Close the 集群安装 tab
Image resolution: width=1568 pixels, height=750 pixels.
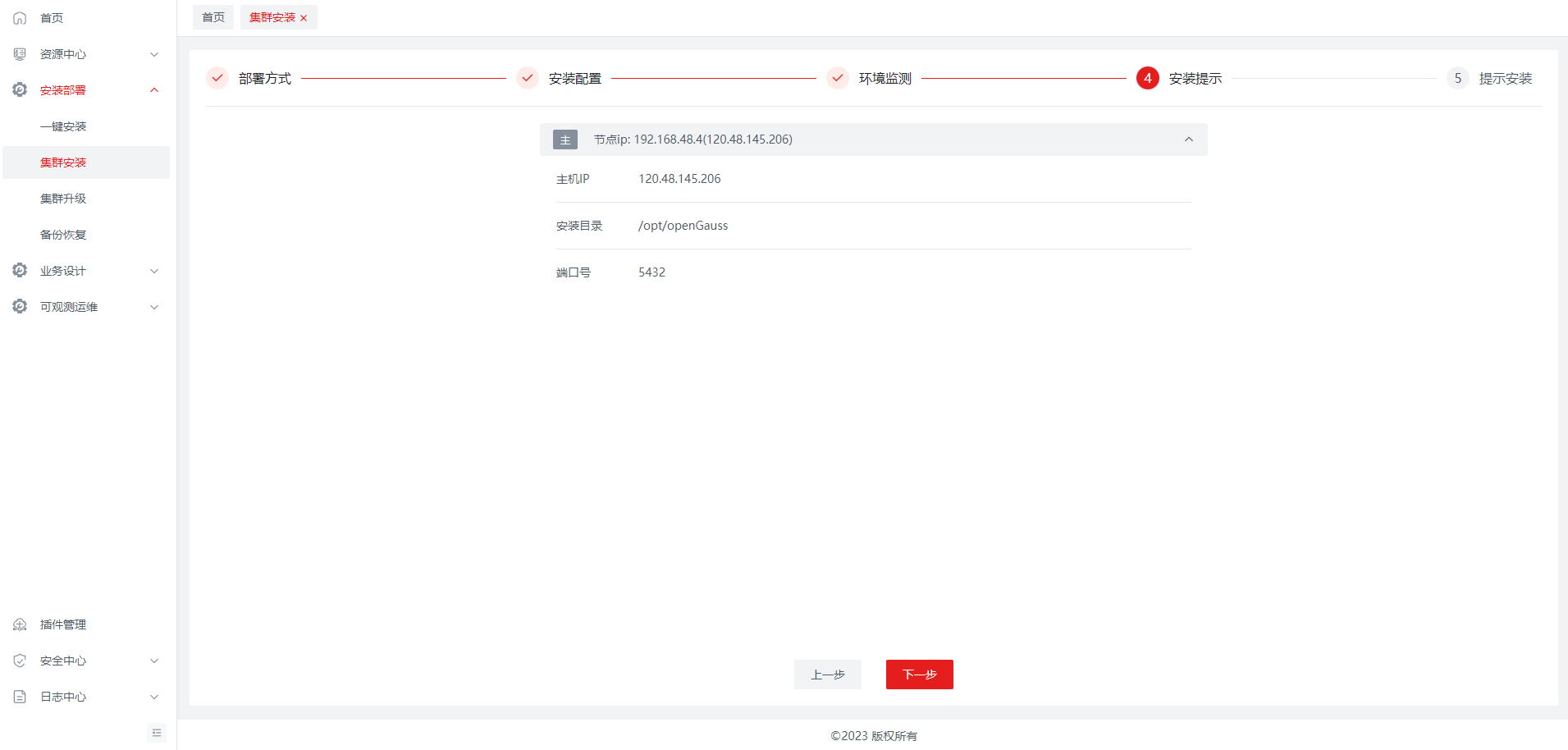point(304,18)
